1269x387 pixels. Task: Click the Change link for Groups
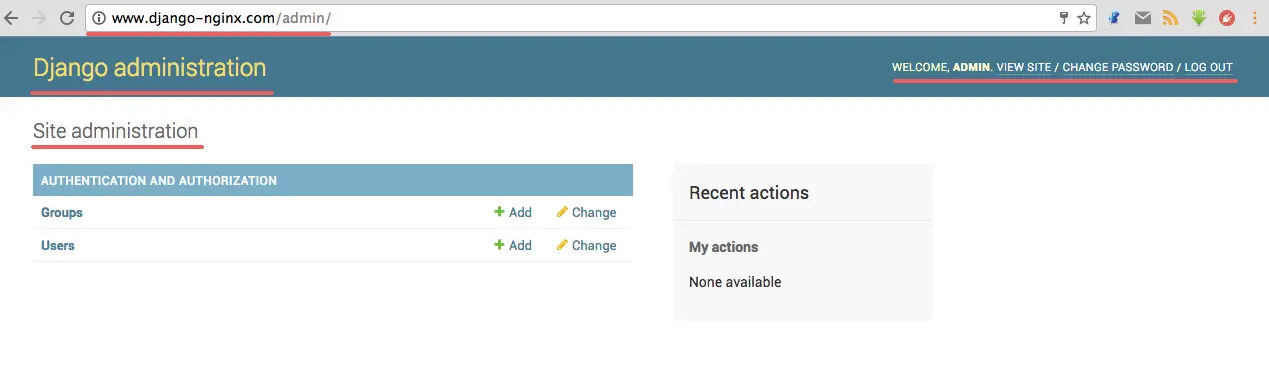[594, 213]
